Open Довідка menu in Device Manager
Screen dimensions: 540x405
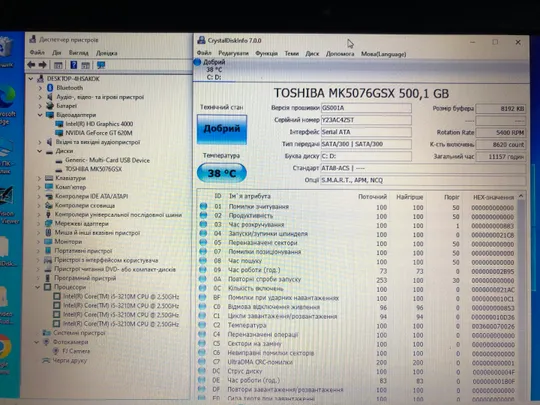[x=106, y=53]
